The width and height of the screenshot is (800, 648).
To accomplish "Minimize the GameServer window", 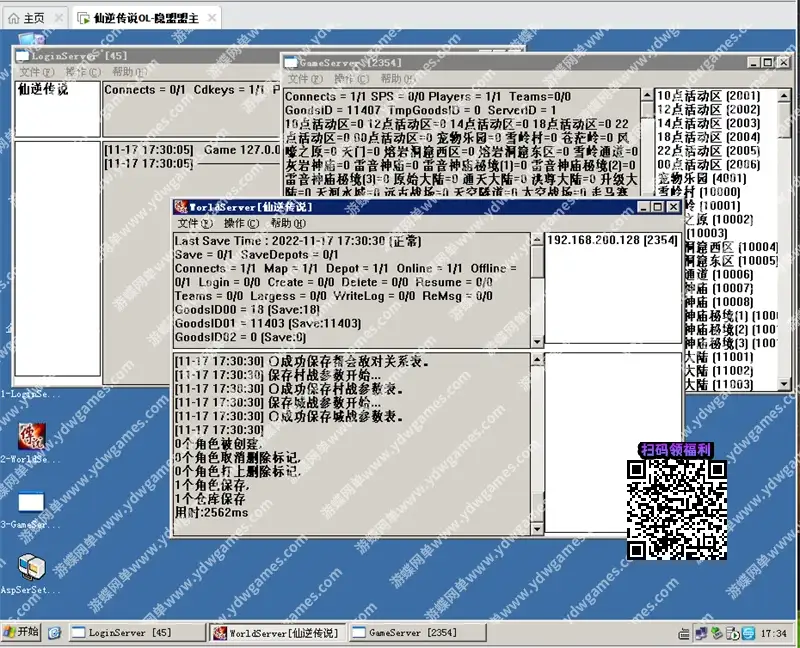I will [754, 62].
